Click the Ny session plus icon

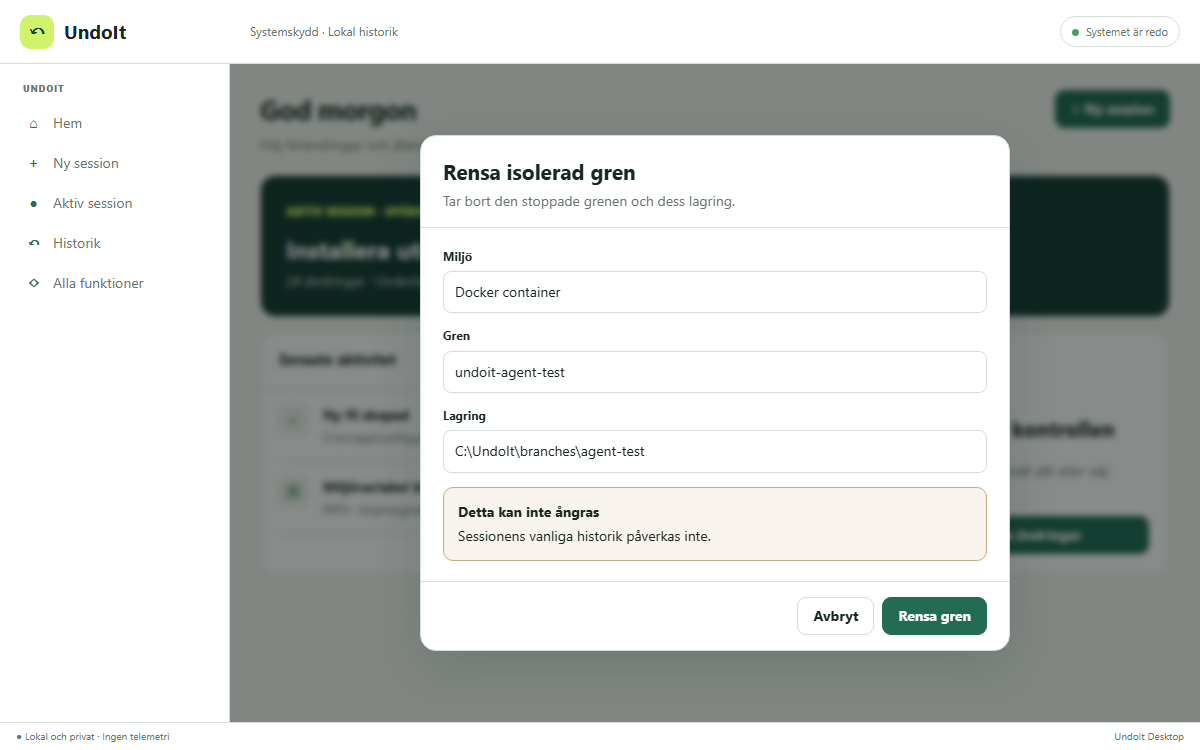34,164
